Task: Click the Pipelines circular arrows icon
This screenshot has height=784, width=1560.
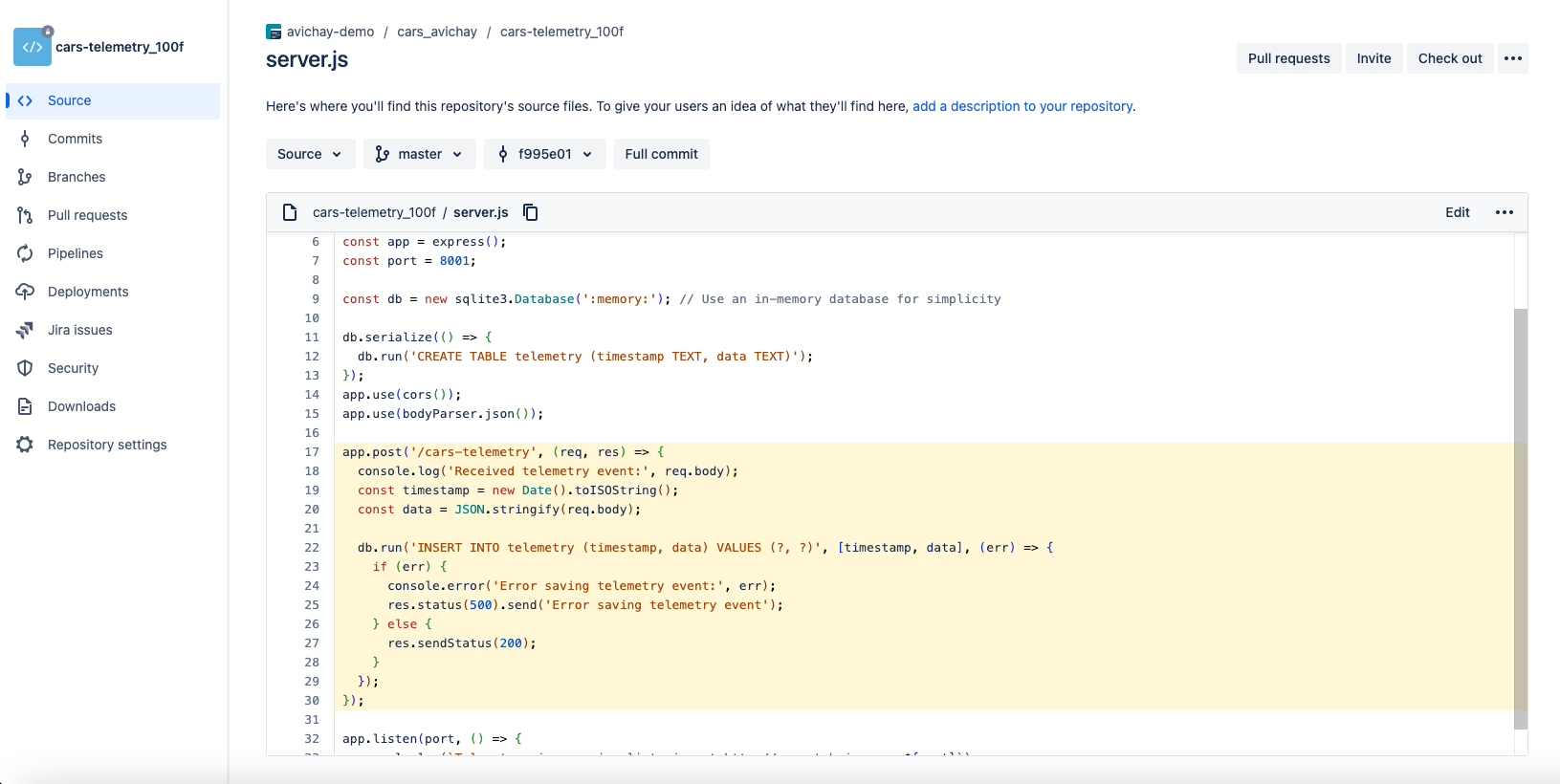Action: tap(25, 253)
